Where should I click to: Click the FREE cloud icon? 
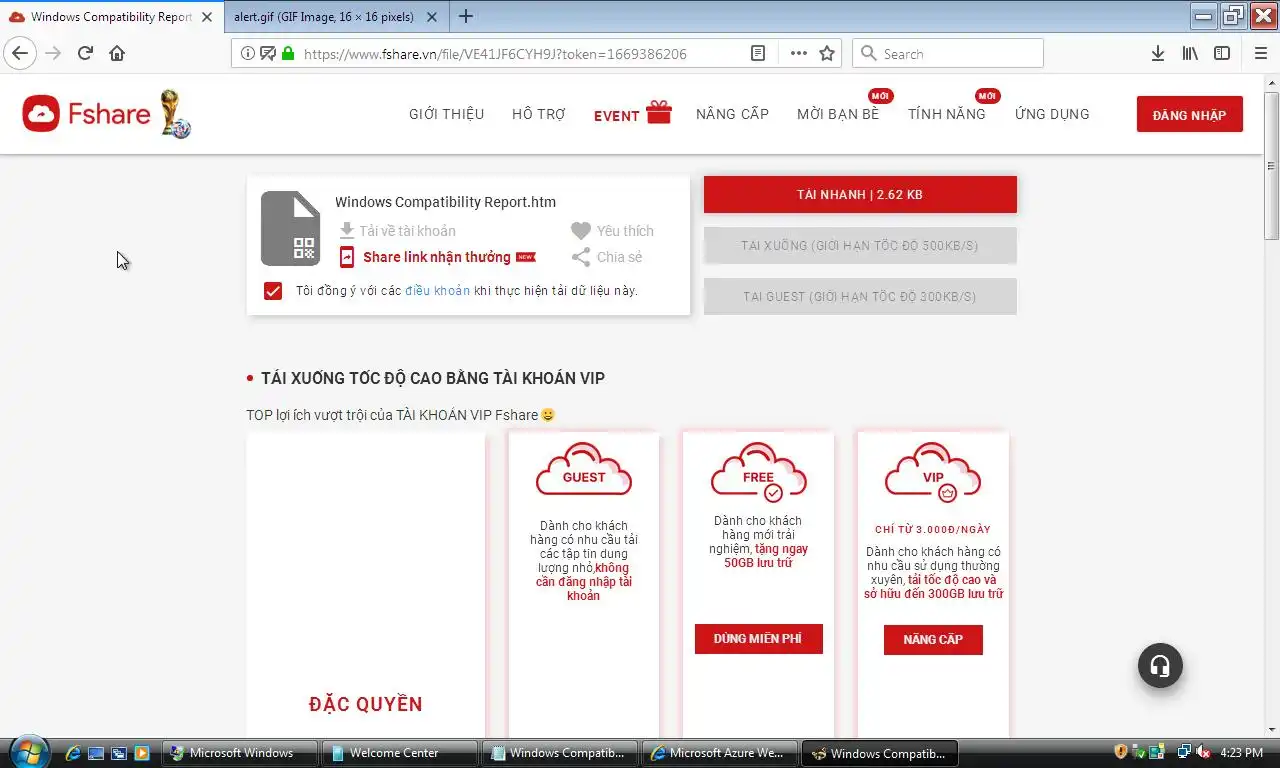click(x=758, y=470)
